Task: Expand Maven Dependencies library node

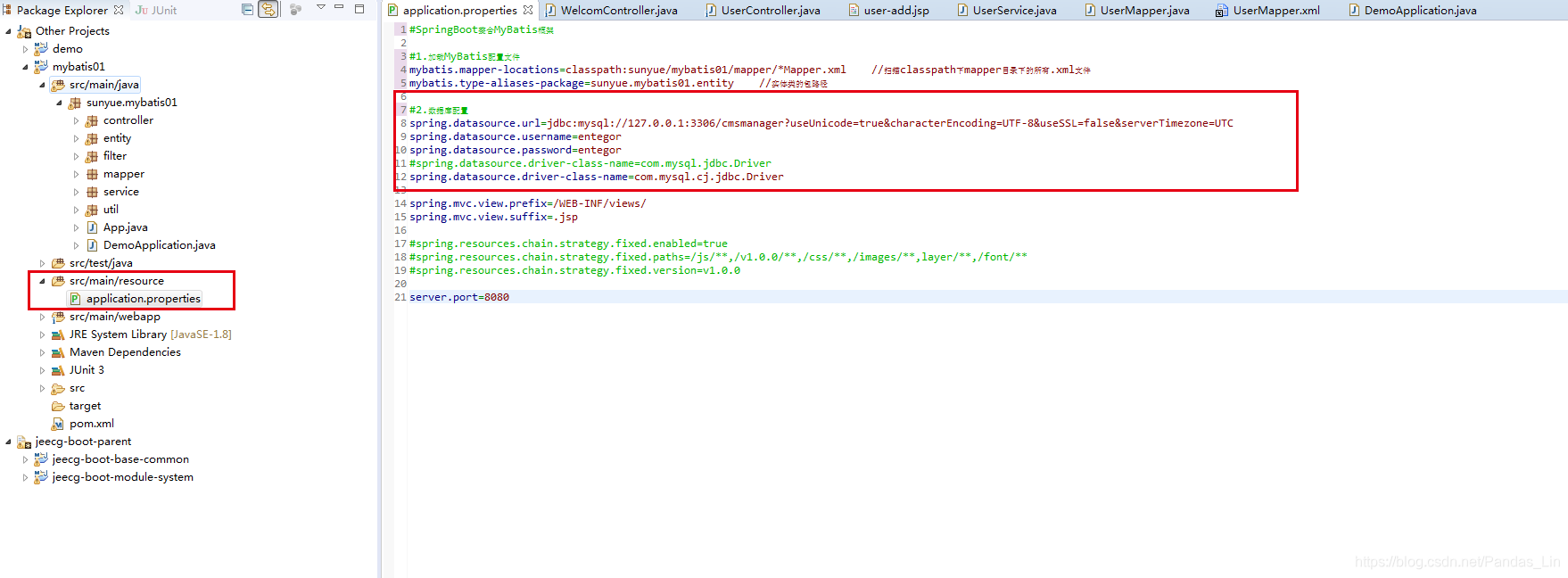Action: 43,352
